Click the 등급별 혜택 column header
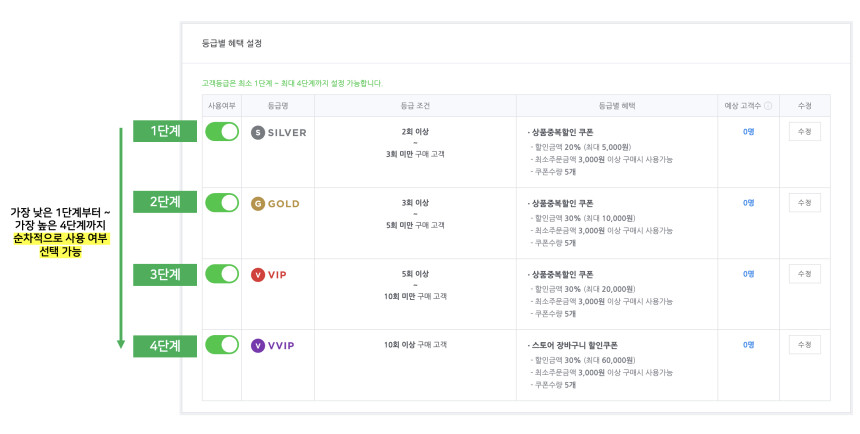This screenshot has width=860, height=434. point(617,106)
